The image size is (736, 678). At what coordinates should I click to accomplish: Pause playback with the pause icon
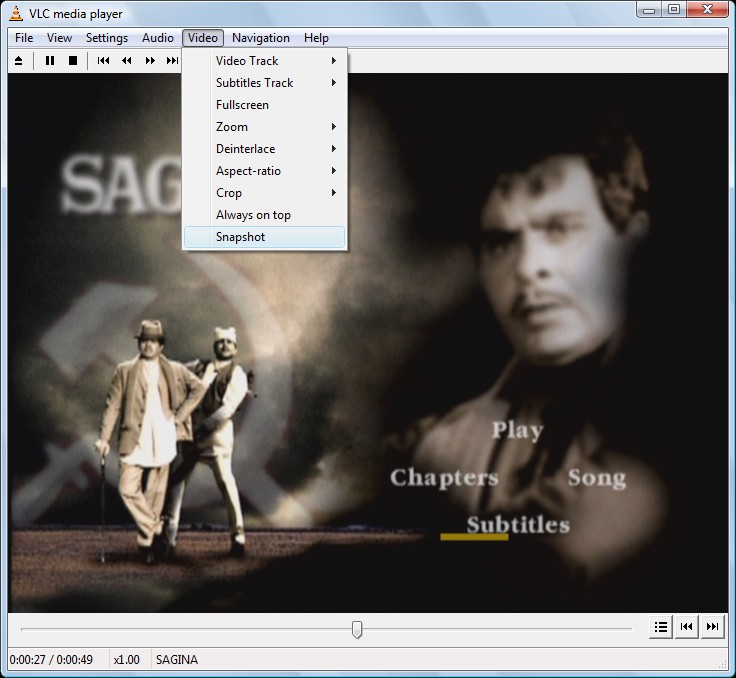click(x=50, y=61)
